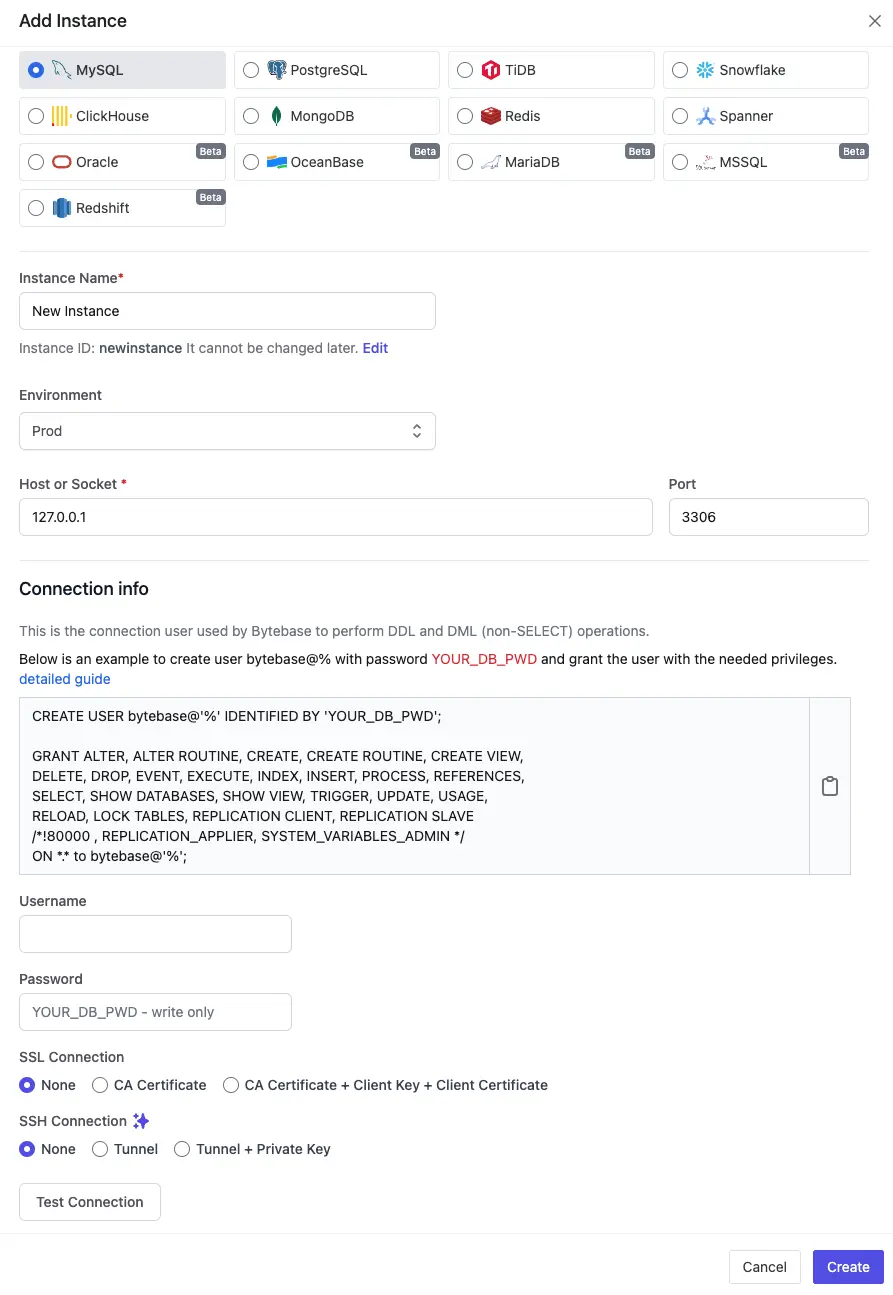Click the Test Connection button
Screen dimensions: 893x1295
(90, 1202)
